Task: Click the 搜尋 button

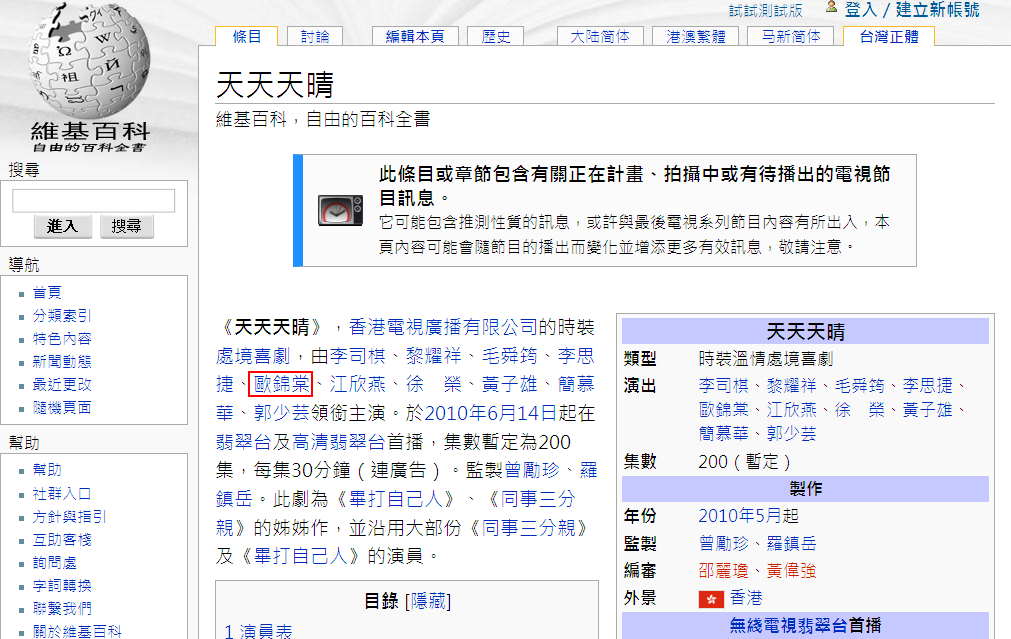Action: pyautogui.click(x=126, y=226)
